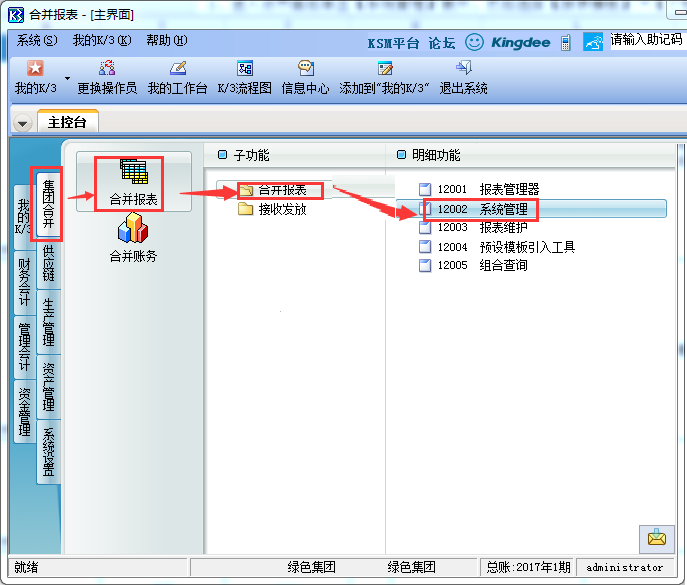Viewport: 687px width, 585px height.
Task: Select the 生产管理 side tab
Action: tap(48, 322)
